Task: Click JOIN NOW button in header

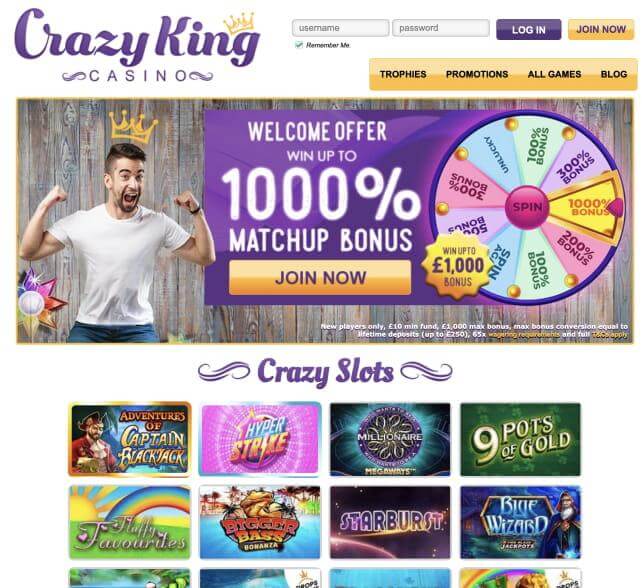Action: click(601, 29)
